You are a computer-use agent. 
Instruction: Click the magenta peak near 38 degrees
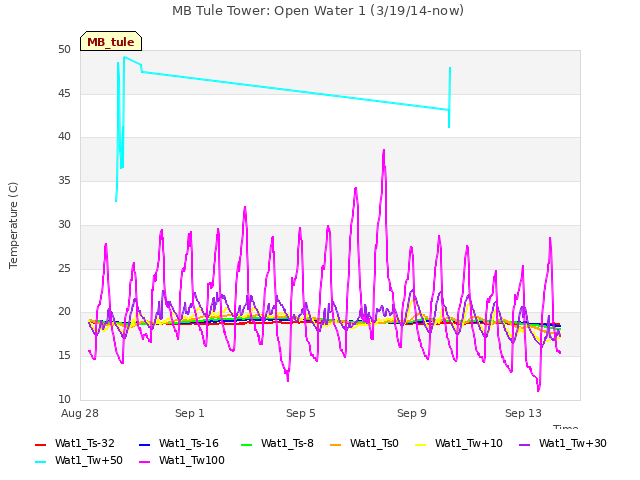point(384,152)
